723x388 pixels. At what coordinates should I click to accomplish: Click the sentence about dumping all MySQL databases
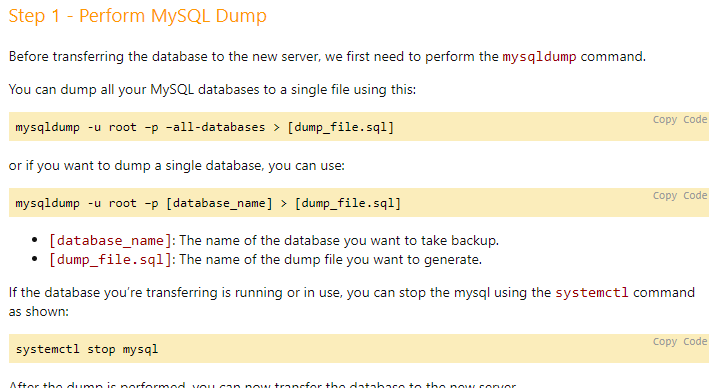coord(212,90)
